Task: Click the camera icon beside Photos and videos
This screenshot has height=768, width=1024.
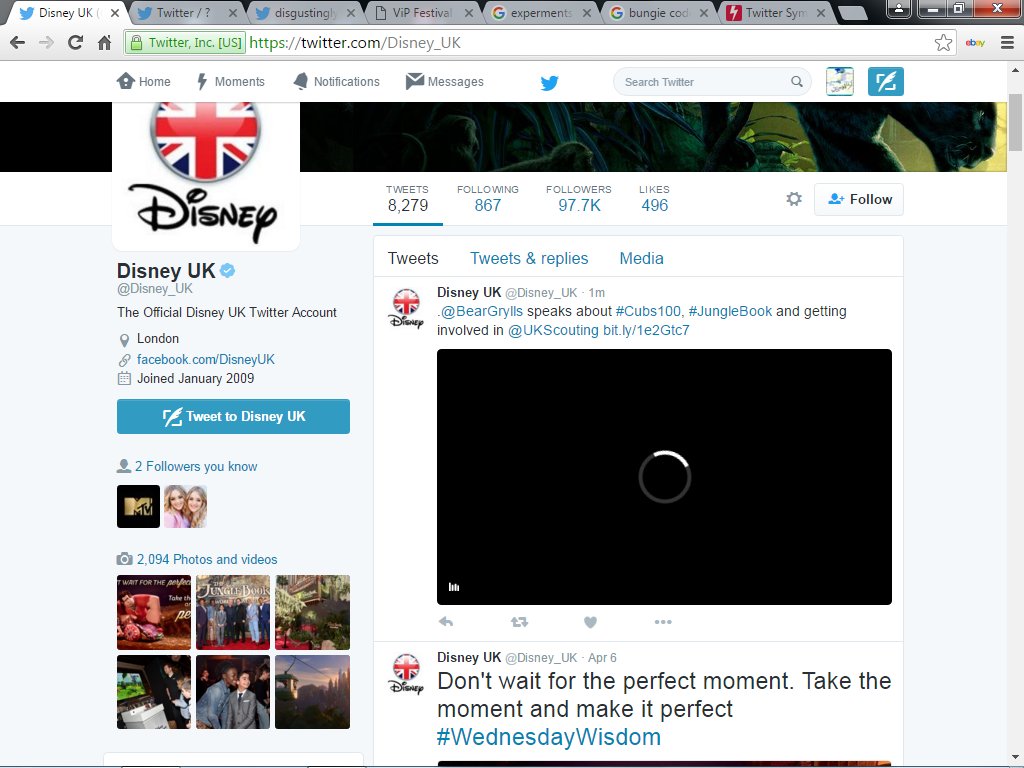Action: [x=125, y=559]
